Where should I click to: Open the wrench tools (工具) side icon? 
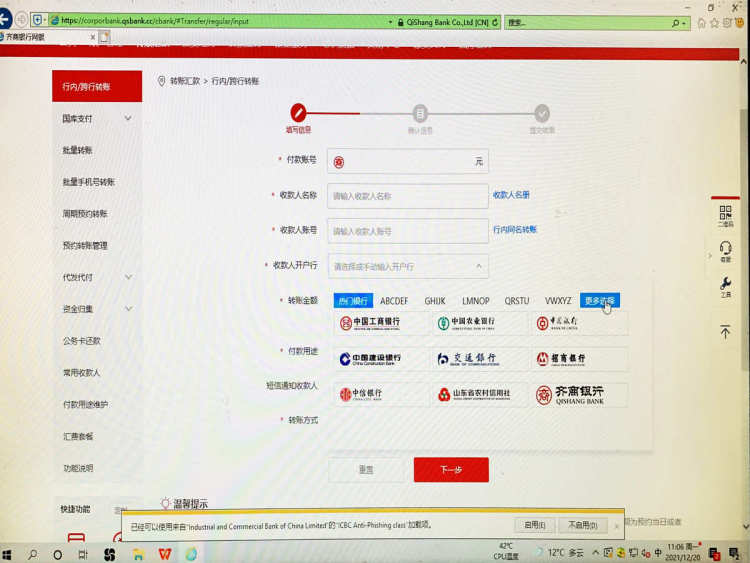coord(725,287)
